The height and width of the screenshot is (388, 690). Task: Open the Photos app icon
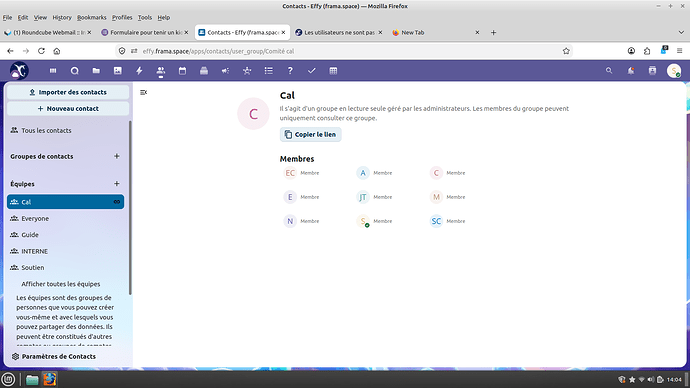point(117,70)
